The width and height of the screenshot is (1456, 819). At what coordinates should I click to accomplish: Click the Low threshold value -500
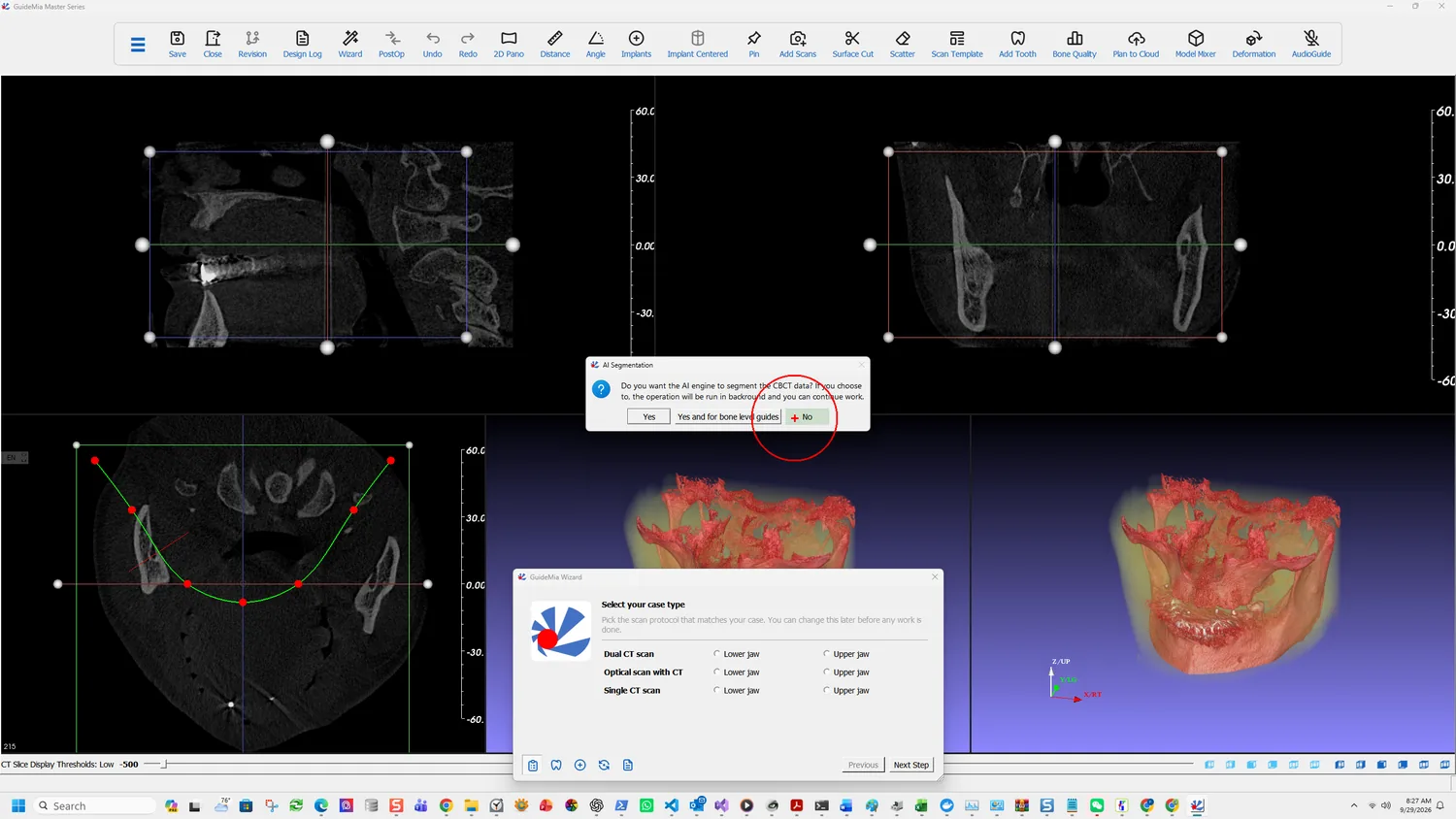129,765
